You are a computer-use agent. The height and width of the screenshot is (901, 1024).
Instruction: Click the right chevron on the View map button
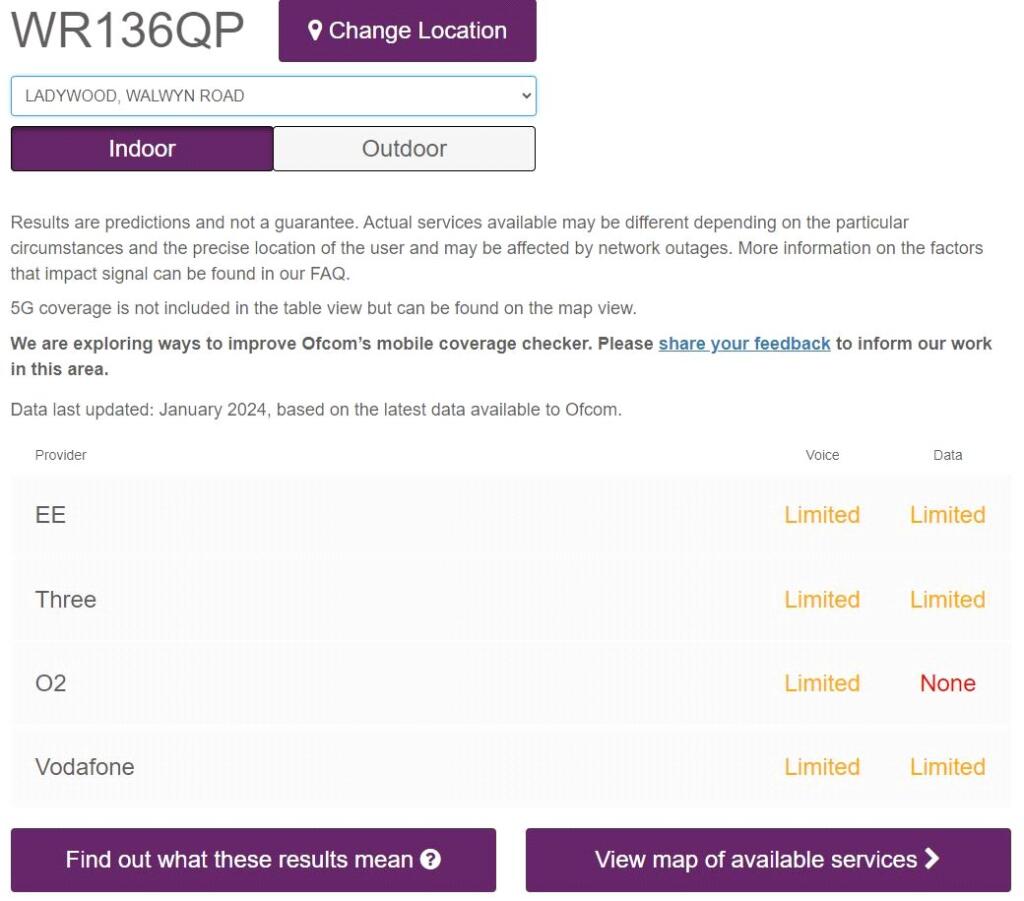(932, 858)
